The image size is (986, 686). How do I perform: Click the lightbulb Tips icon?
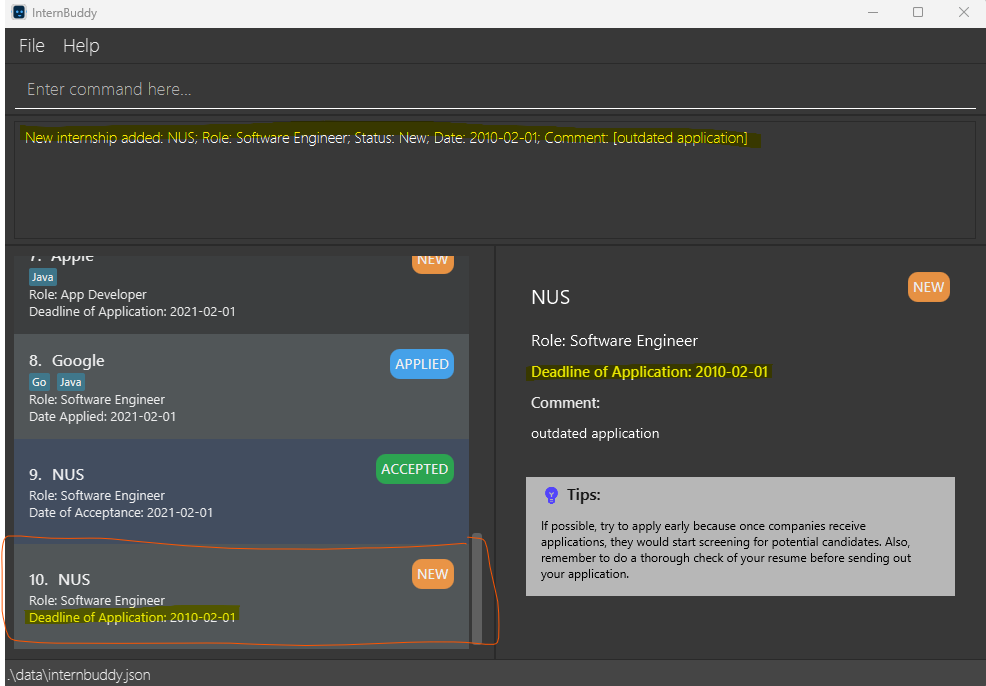point(551,495)
